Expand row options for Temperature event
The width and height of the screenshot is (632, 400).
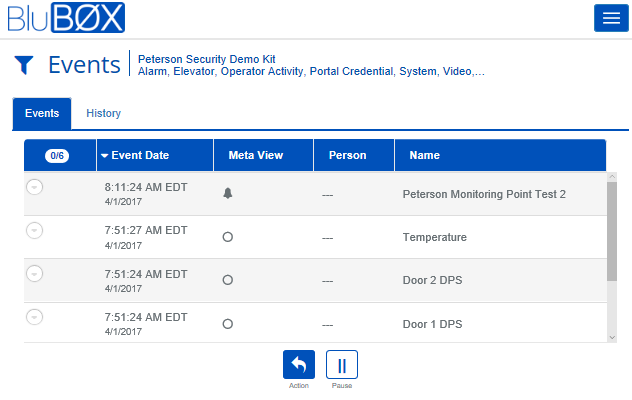[x=35, y=230]
